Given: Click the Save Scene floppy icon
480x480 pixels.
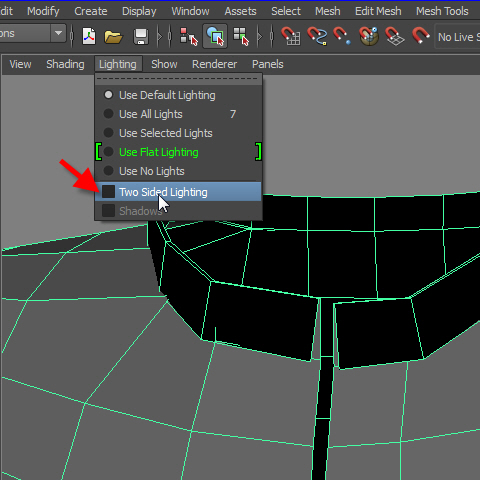Looking at the screenshot, I should click(141, 36).
